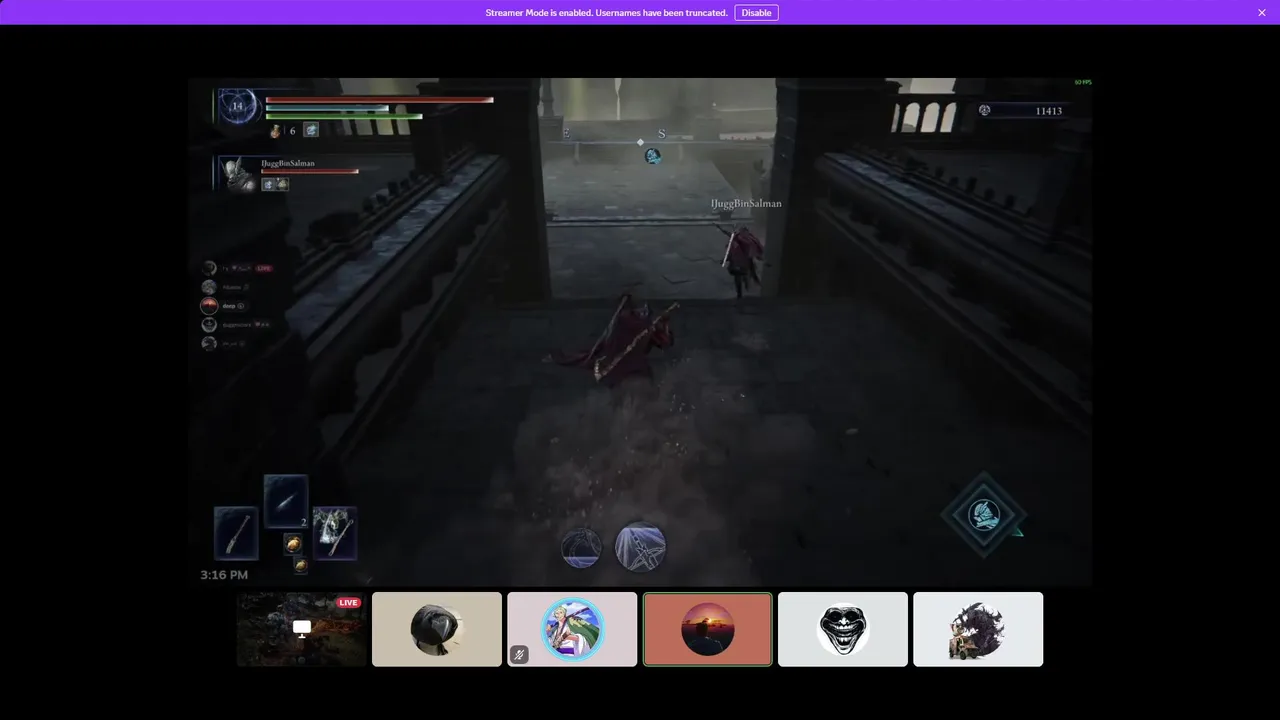Click the red LIVE badge on the stream tile

pos(348,602)
